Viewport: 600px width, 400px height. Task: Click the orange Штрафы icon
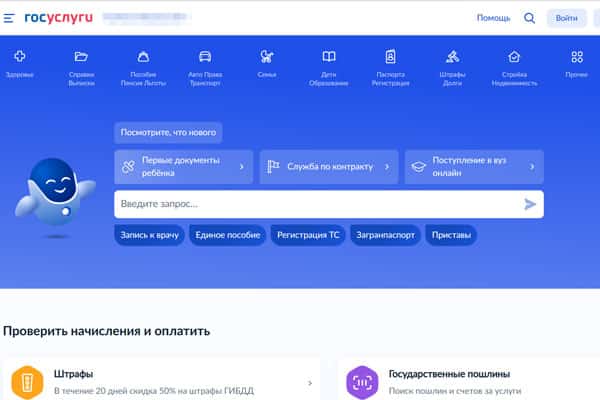(x=27, y=382)
